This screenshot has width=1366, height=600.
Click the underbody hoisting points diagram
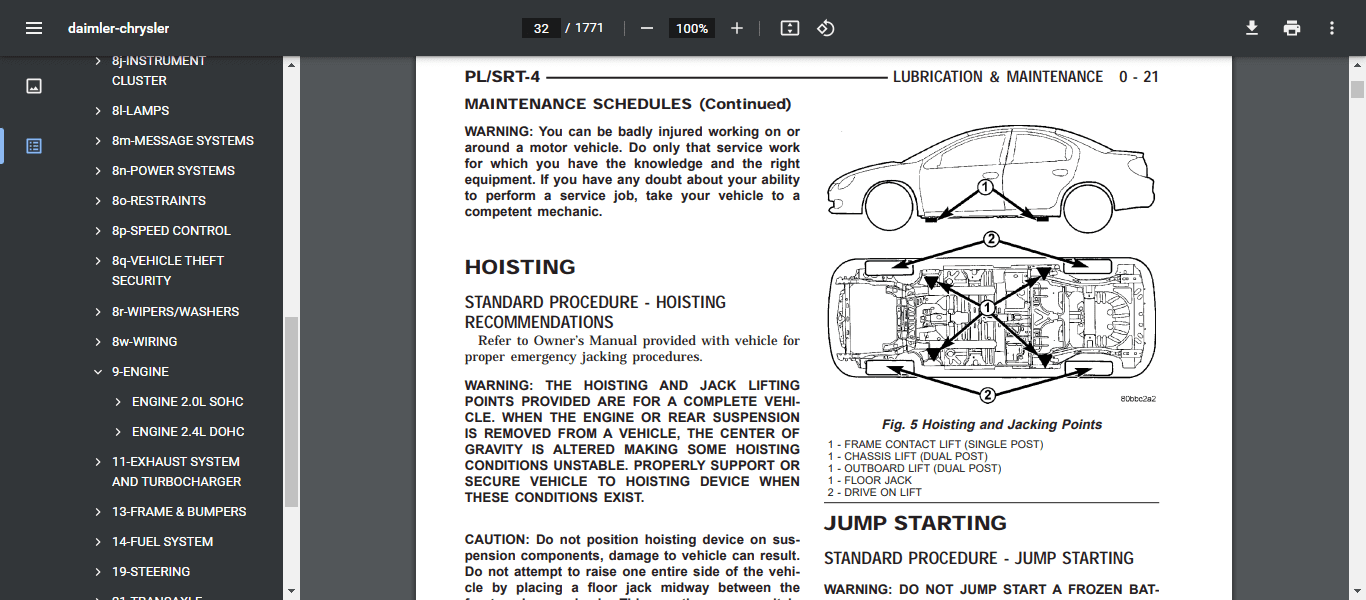pos(991,320)
